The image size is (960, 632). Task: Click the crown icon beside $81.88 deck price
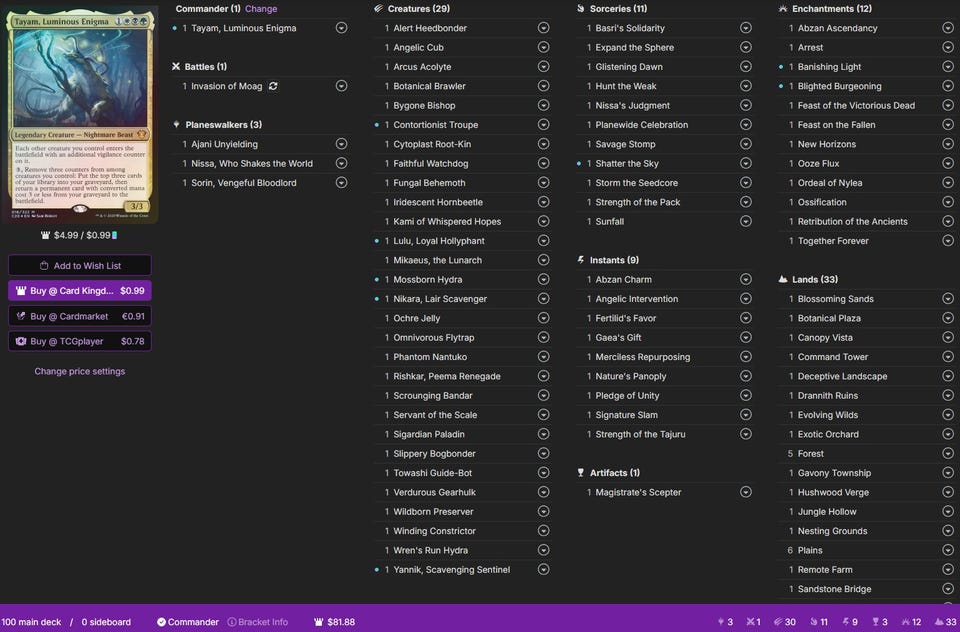[318, 622]
